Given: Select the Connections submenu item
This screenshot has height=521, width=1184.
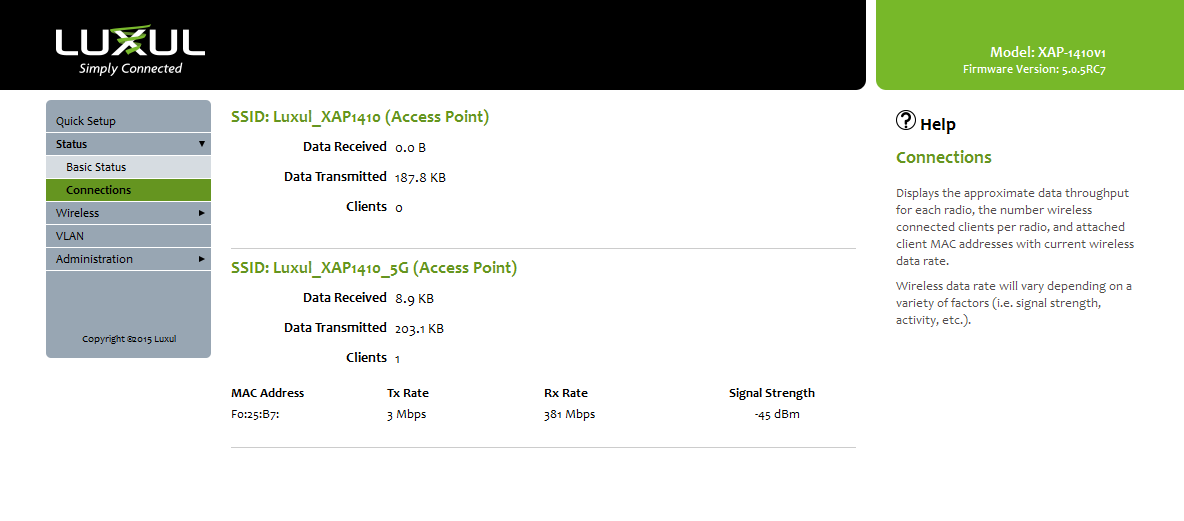Looking at the screenshot, I should pos(98,190).
